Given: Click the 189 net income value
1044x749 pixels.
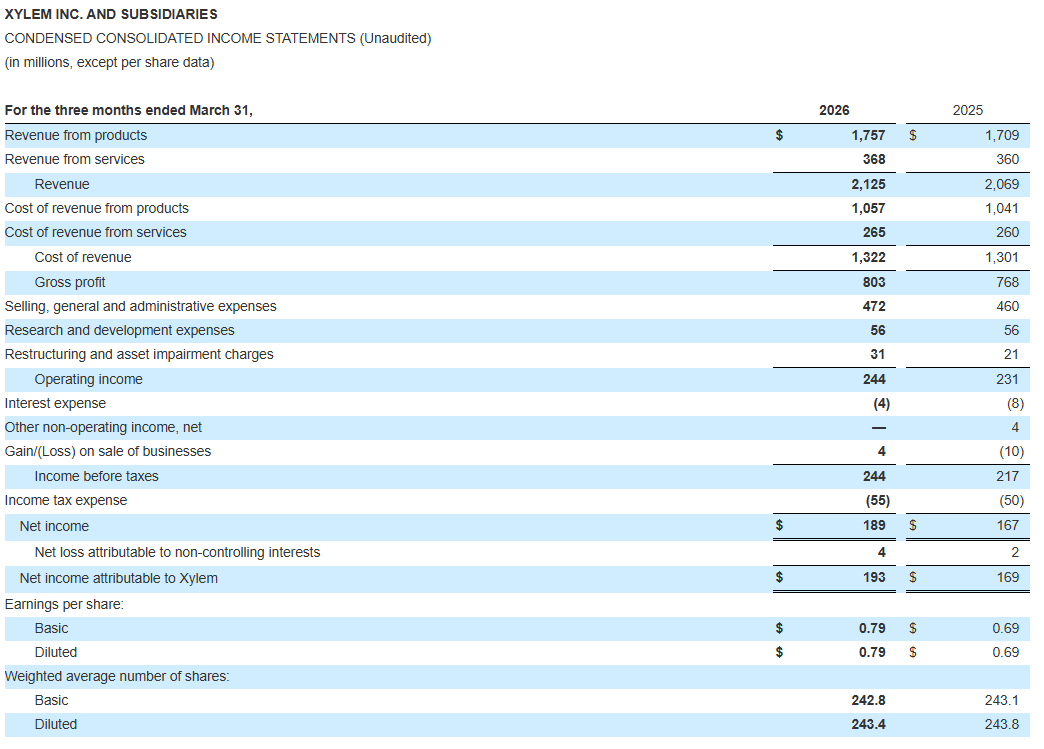Looking at the screenshot, I should click(x=874, y=525).
